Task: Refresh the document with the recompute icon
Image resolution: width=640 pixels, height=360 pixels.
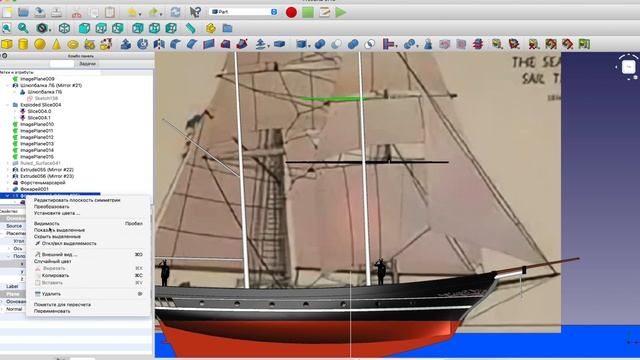Action: coord(176,12)
